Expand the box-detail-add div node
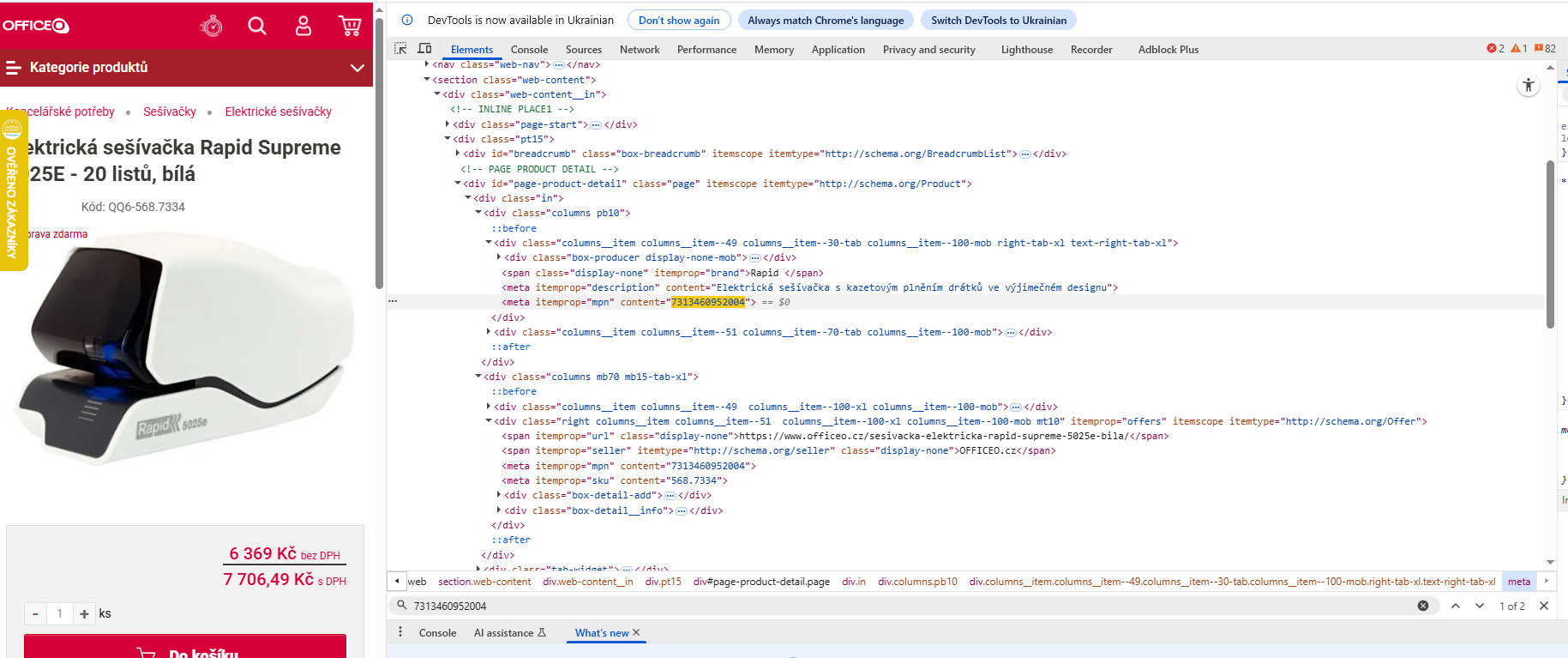1568x658 pixels. point(499,495)
